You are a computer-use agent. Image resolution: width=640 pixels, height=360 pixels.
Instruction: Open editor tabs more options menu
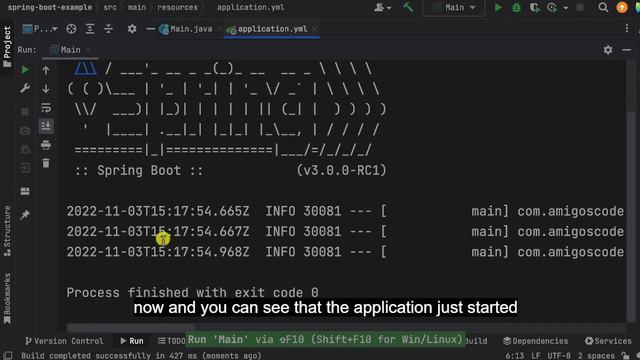[627, 29]
